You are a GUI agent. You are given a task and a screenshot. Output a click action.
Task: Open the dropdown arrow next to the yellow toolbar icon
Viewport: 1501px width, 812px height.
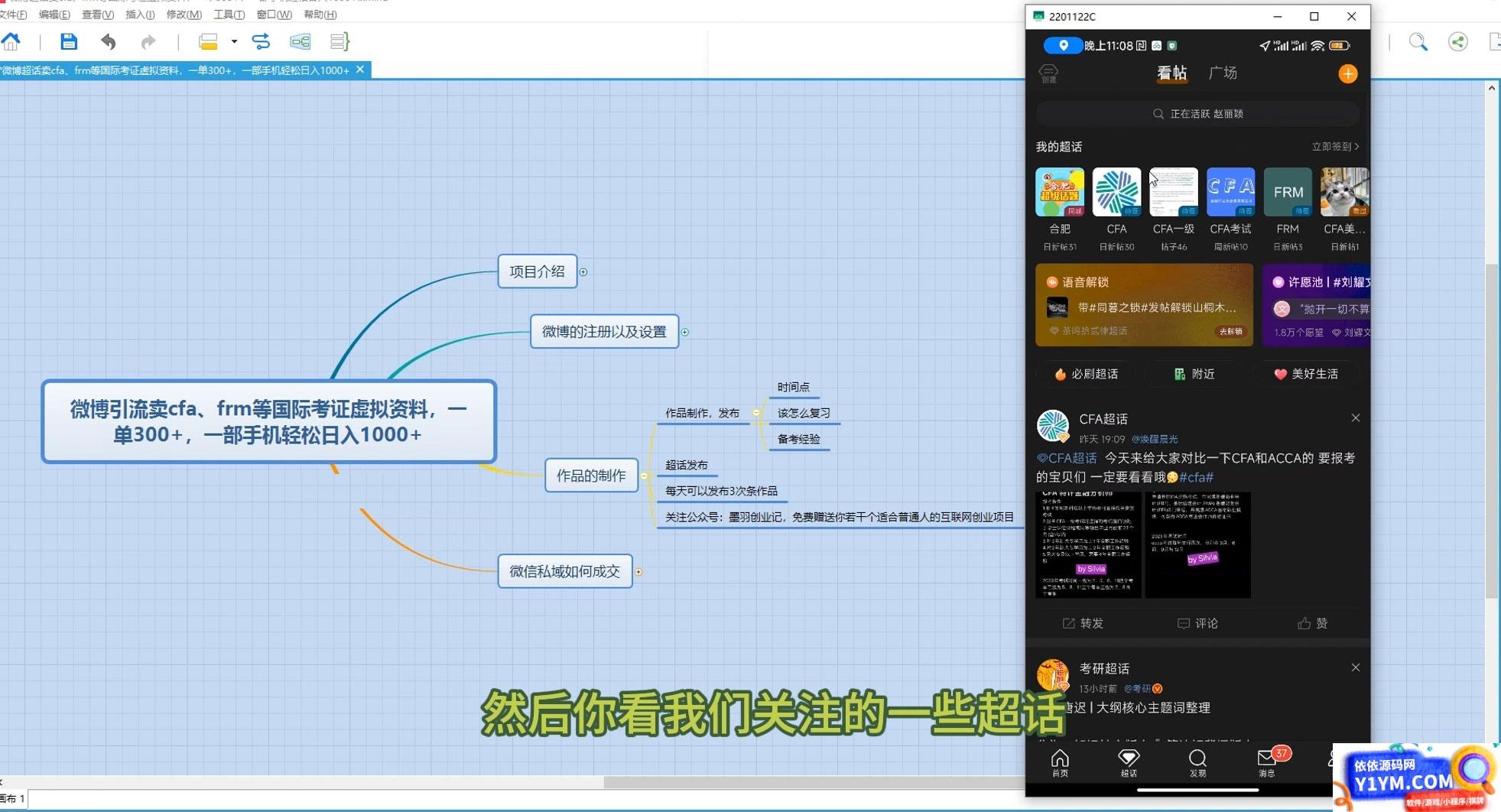(x=234, y=41)
